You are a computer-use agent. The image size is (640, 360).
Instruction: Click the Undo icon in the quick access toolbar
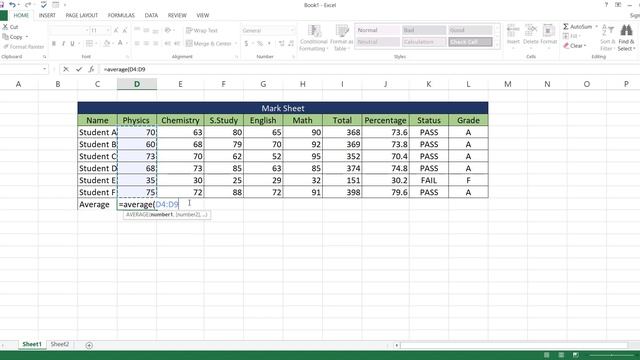pos(12,5)
